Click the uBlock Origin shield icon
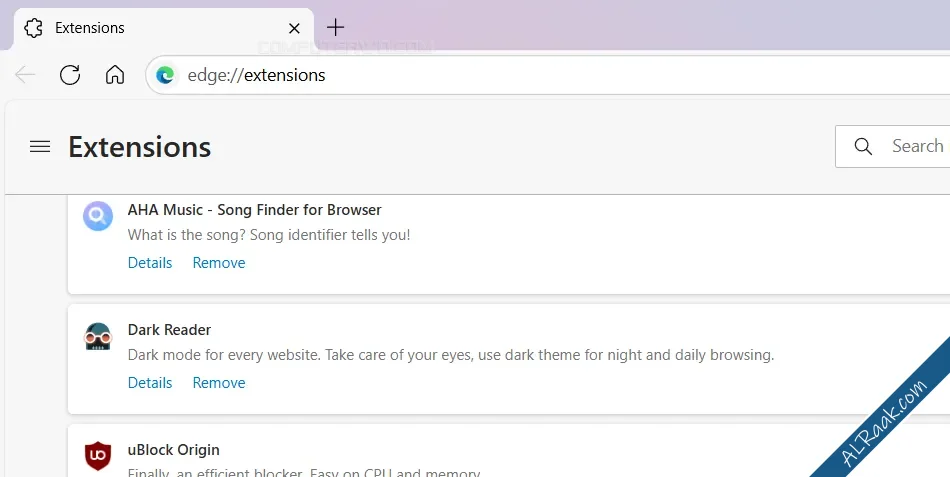The height and width of the screenshot is (477, 950). (98, 456)
